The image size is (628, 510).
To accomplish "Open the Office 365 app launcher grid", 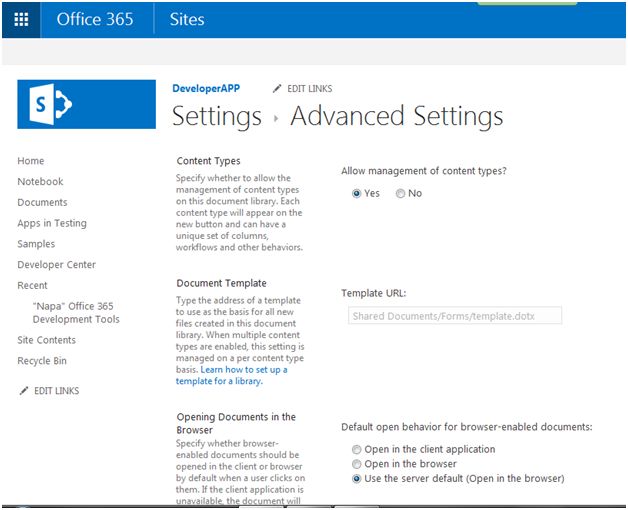I will pyautogui.click(x=21, y=19).
